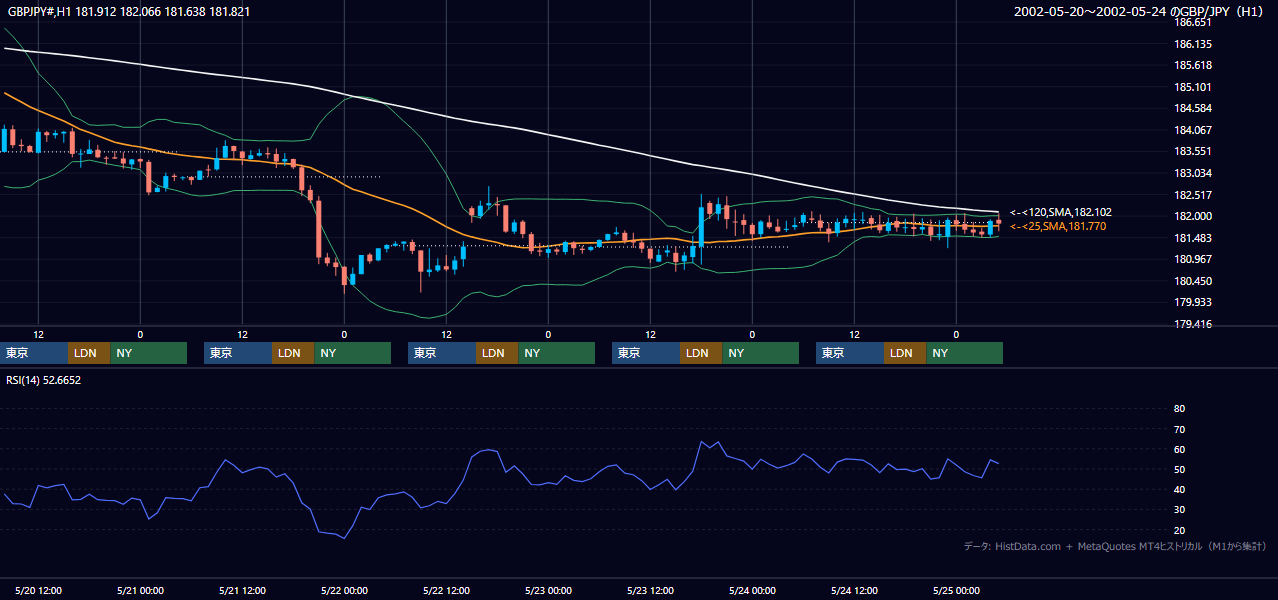Click RSI scale value 40
Image resolution: width=1278 pixels, height=600 pixels.
point(1179,490)
